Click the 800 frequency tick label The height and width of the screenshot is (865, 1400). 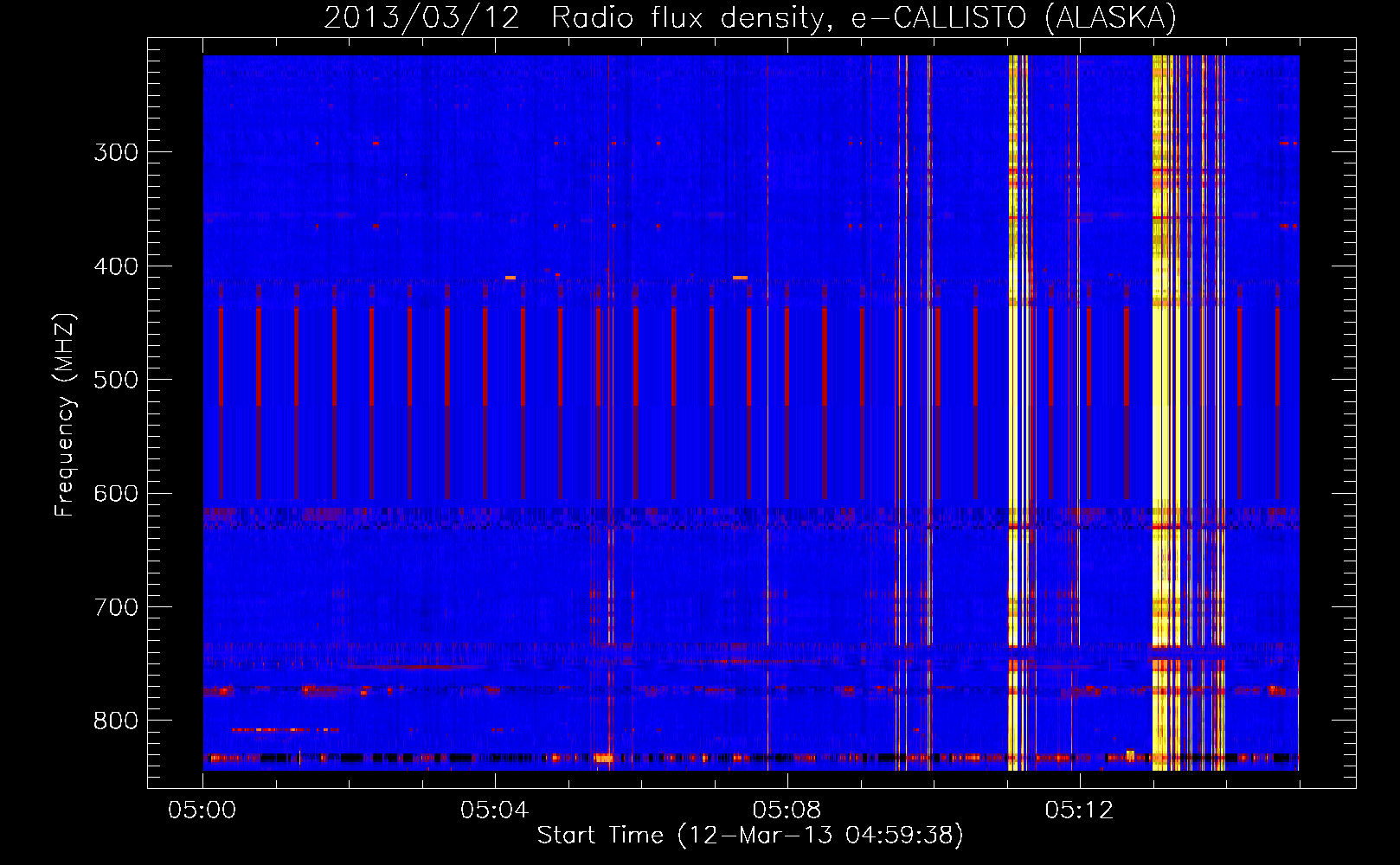[116, 721]
